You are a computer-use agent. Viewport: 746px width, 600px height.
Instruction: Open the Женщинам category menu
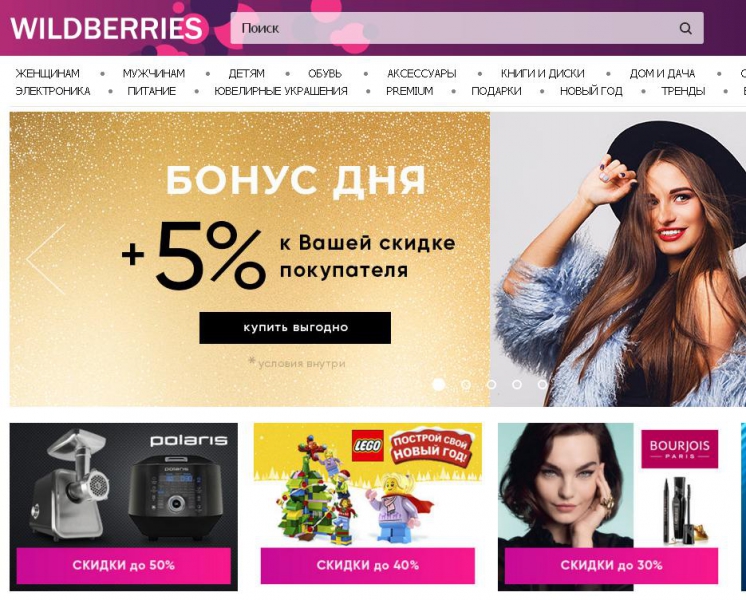pos(47,73)
